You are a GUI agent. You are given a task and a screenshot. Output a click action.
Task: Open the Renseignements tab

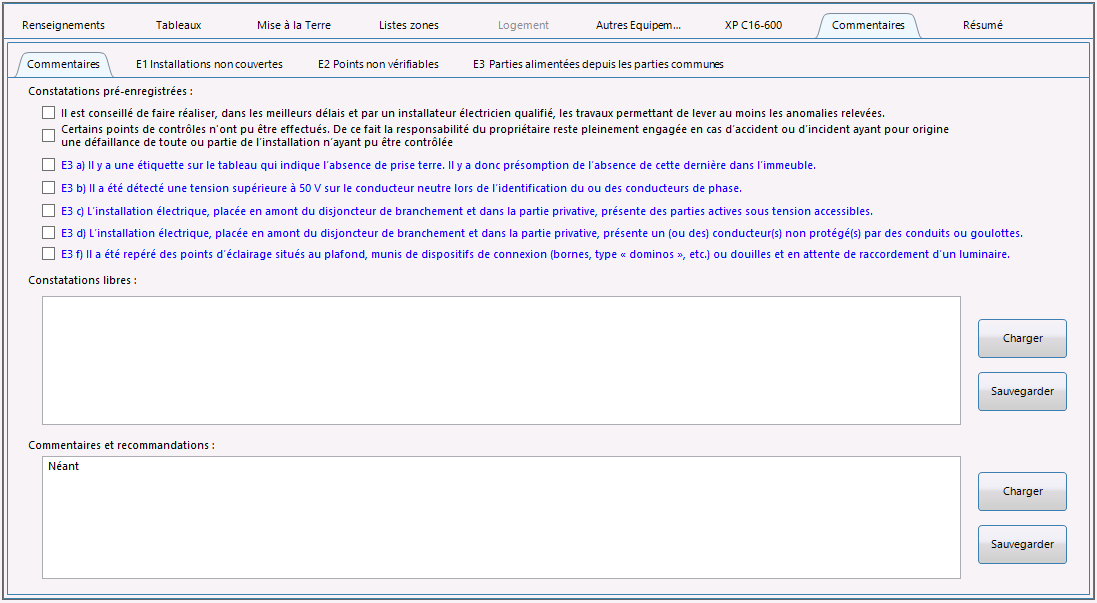click(x=63, y=25)
